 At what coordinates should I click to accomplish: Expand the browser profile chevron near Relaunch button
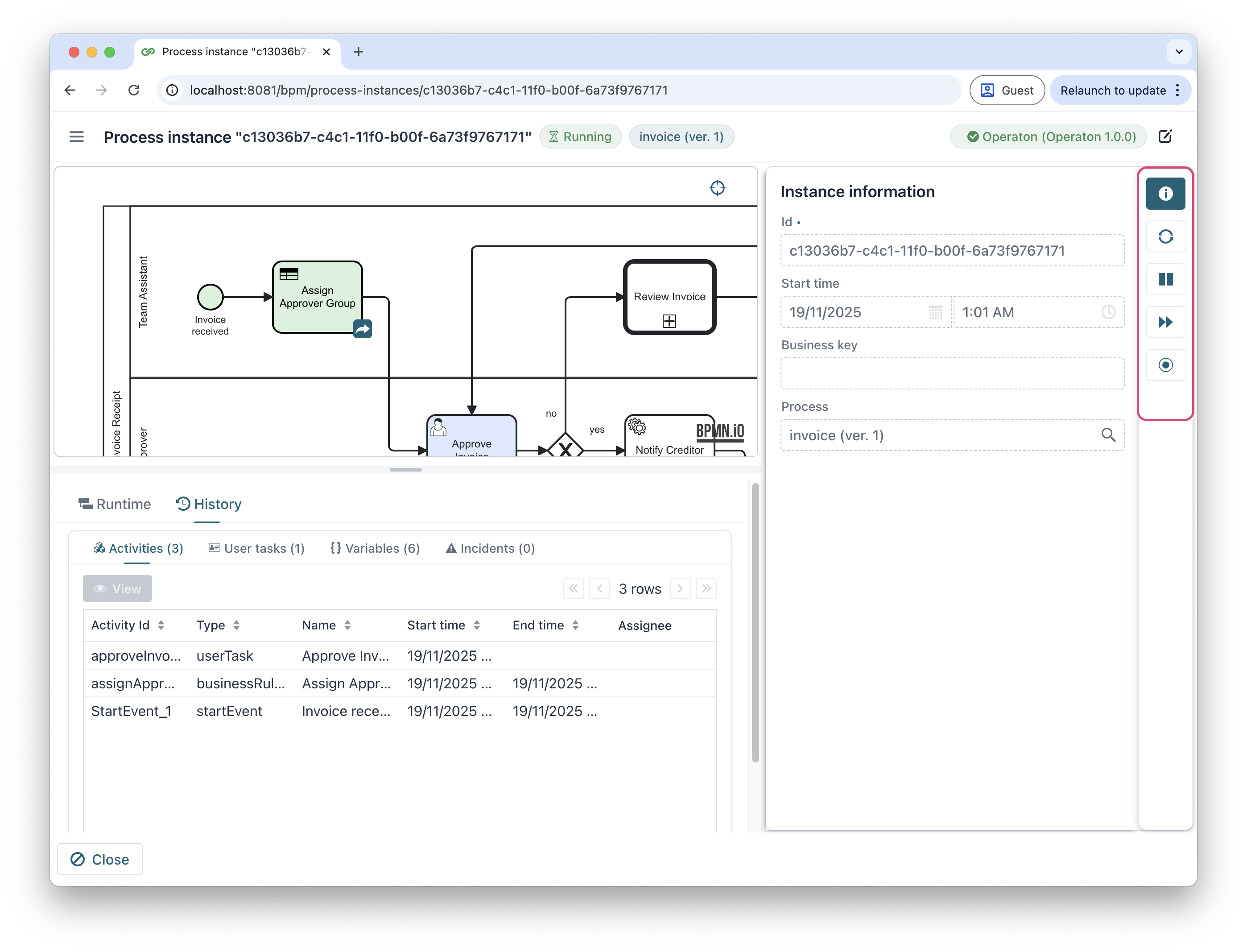(x=1179, y=52)
